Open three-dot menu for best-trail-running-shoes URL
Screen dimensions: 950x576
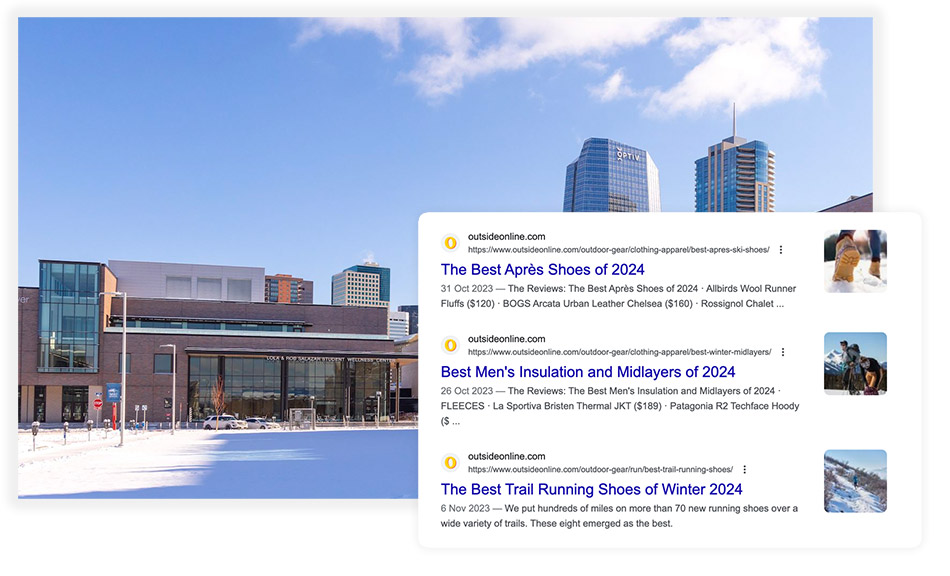pyautogui.click(x=745, y=469)
